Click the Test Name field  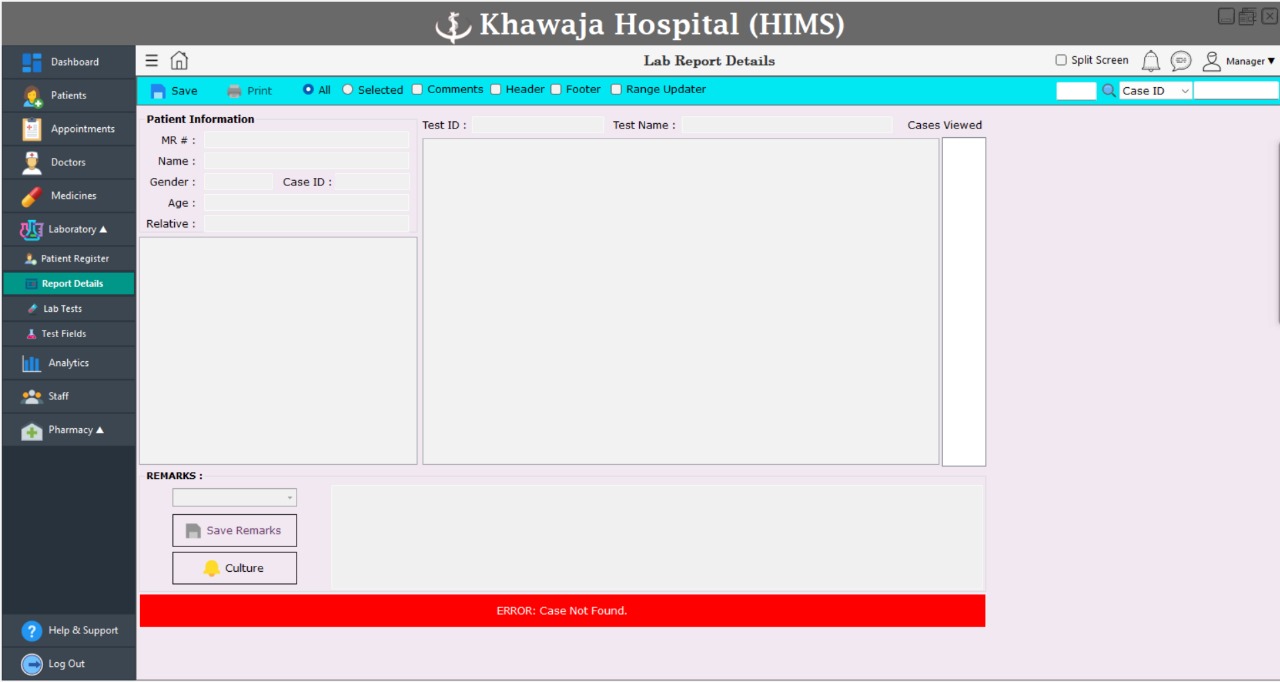[787, 125]
